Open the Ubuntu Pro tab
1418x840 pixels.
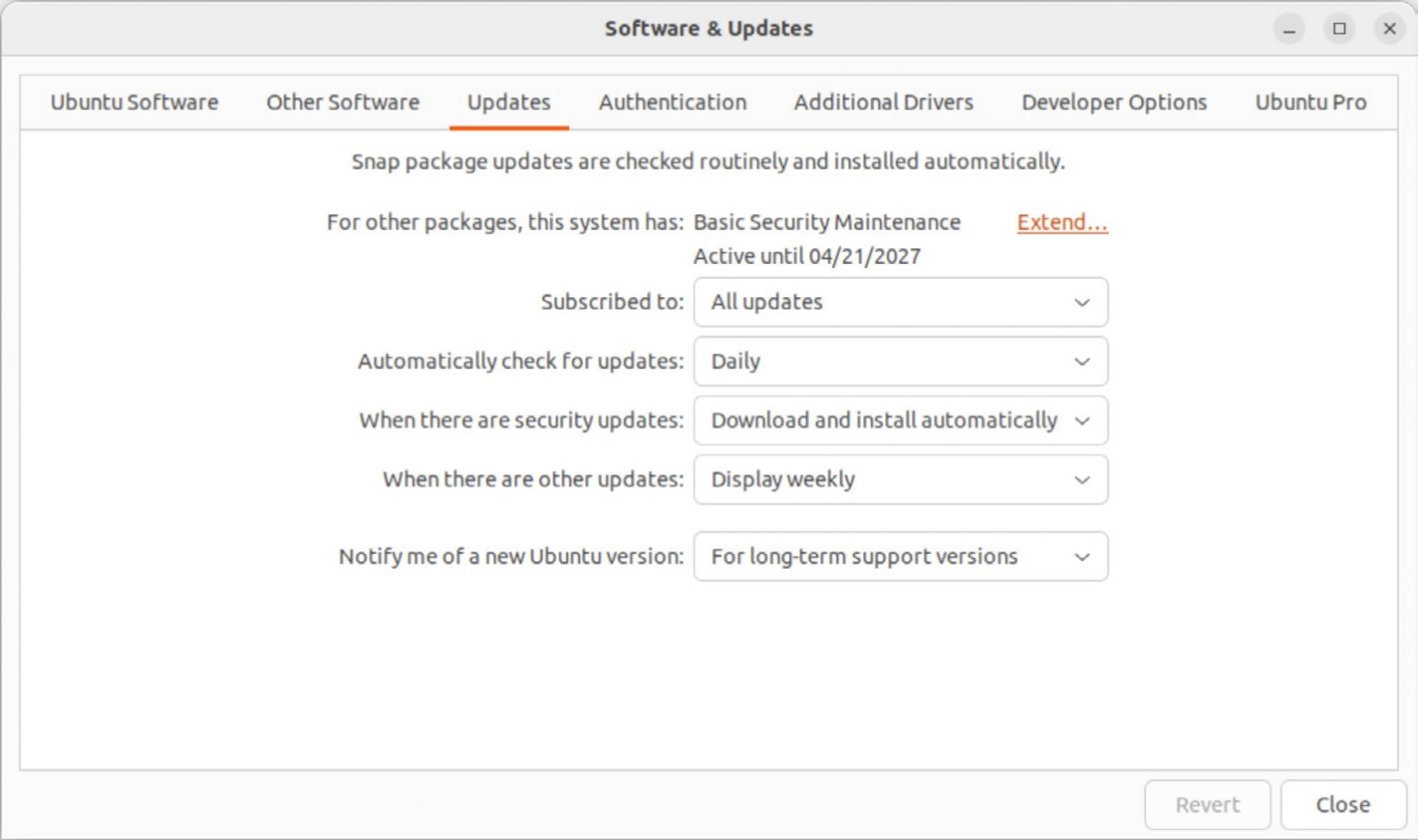click(x=1310, y=102)
